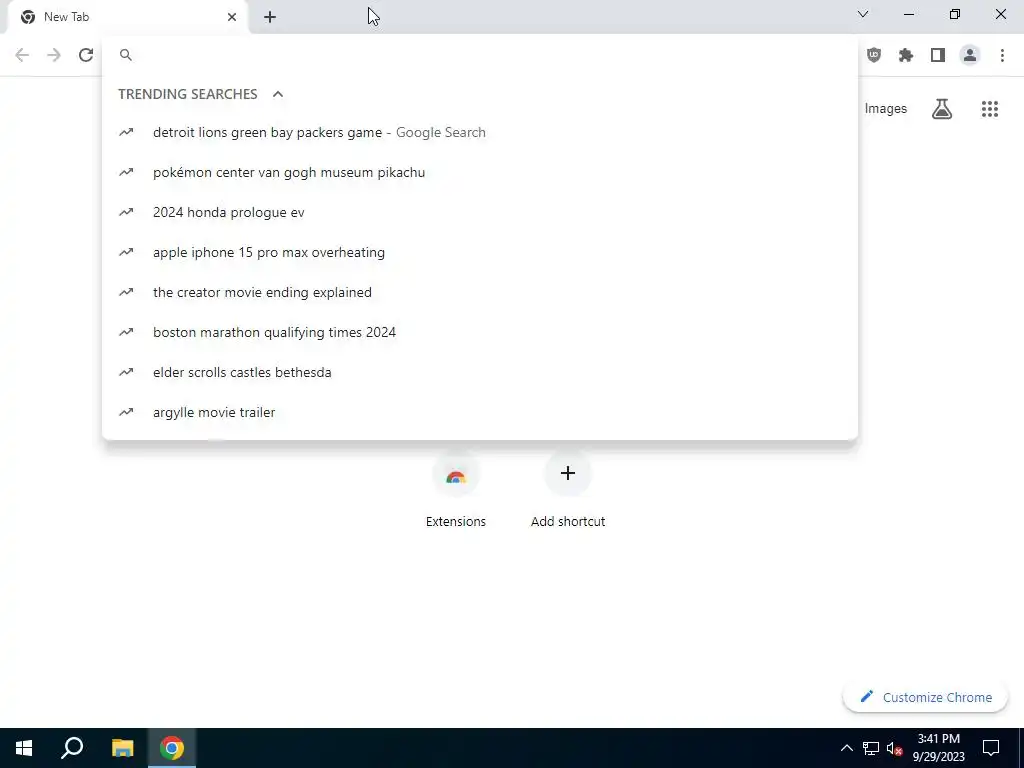Open the Google apps grid
Image resolution: width=1024 pixels, height=768 pixels.
pyautogui.click(x=989, y=108)
